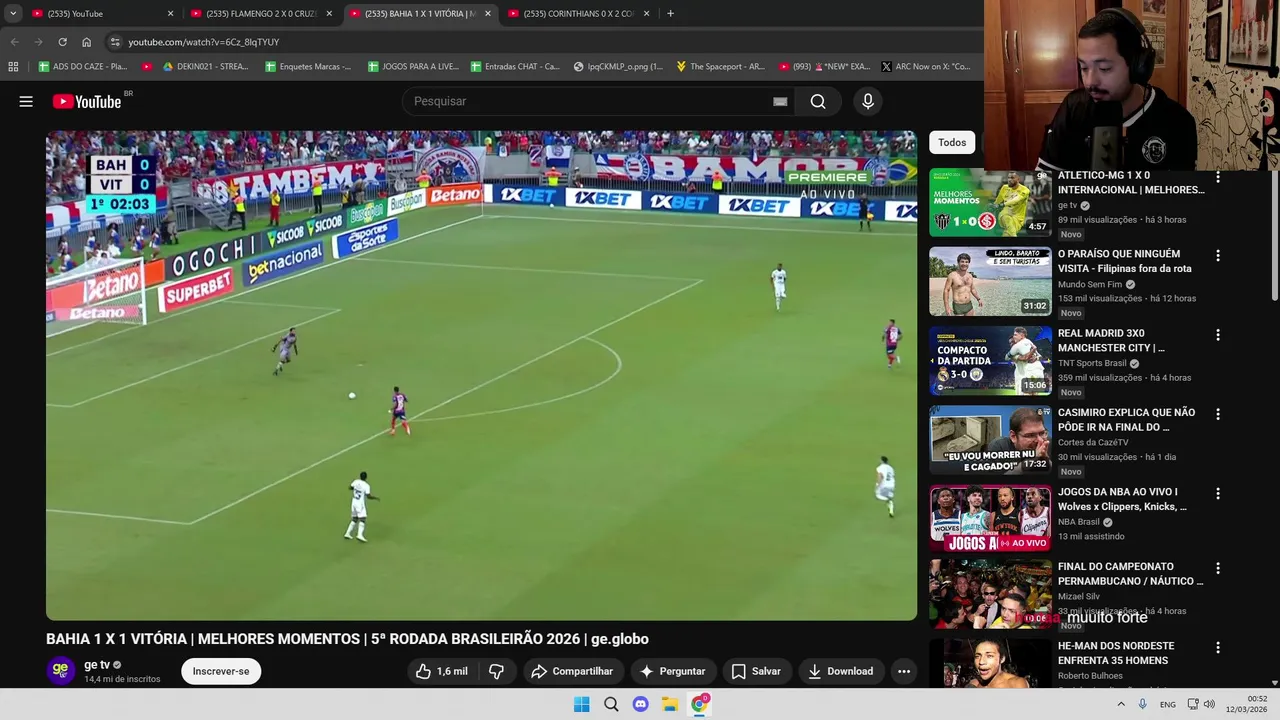Reload the page in browser toolbar
The height and width of the screenshot is (720, 1280).
click(x=62, y=42)
